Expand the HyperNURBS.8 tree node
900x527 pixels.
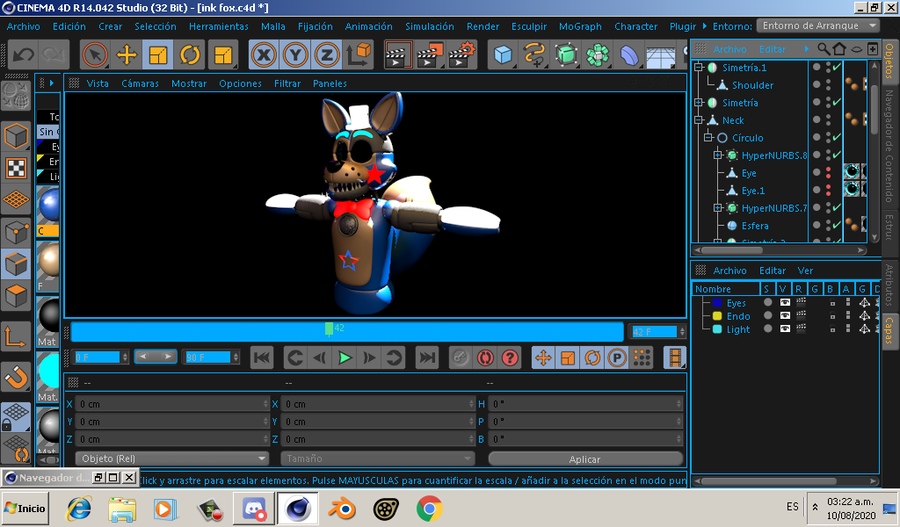tap(718, 155)
